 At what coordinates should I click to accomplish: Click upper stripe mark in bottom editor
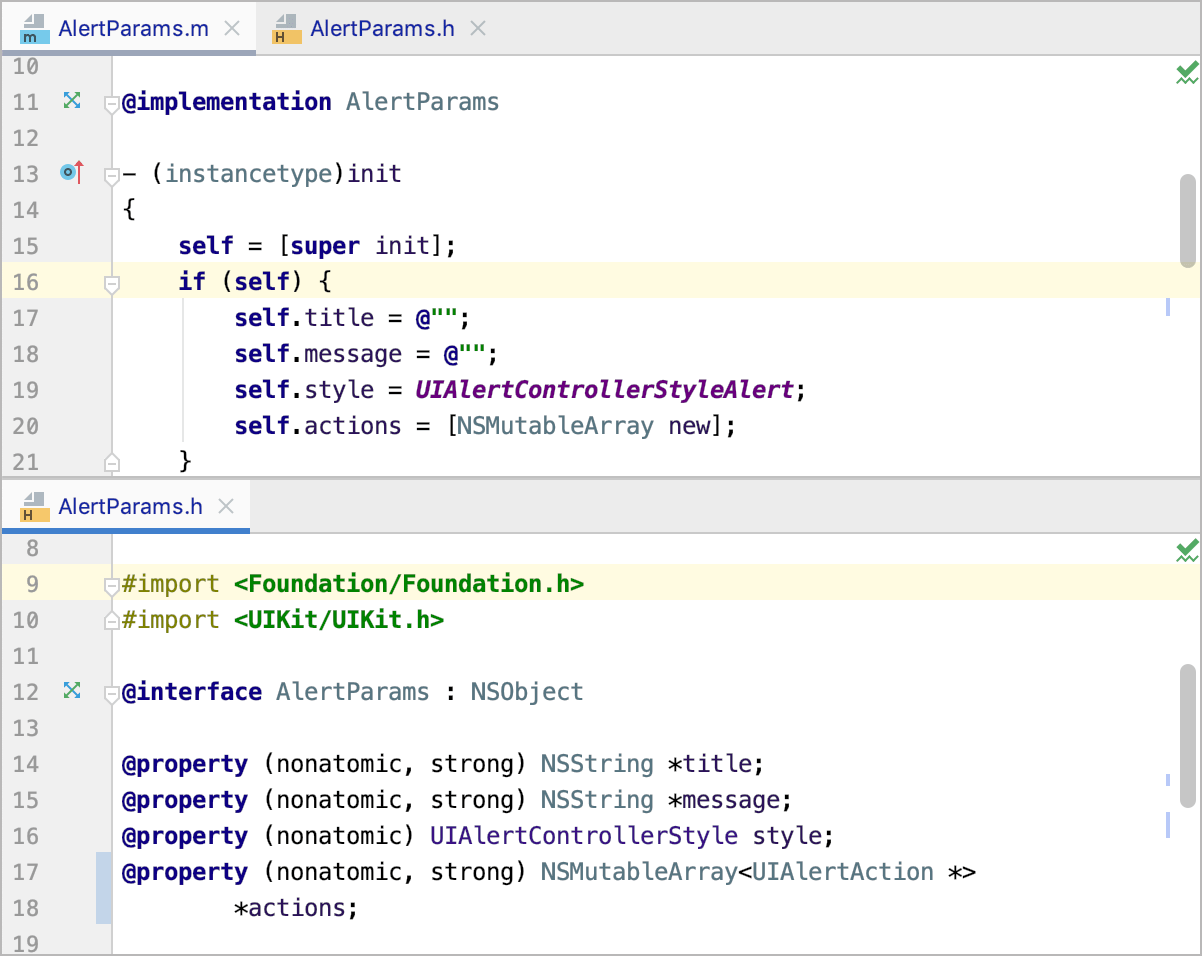[1168, 780]
